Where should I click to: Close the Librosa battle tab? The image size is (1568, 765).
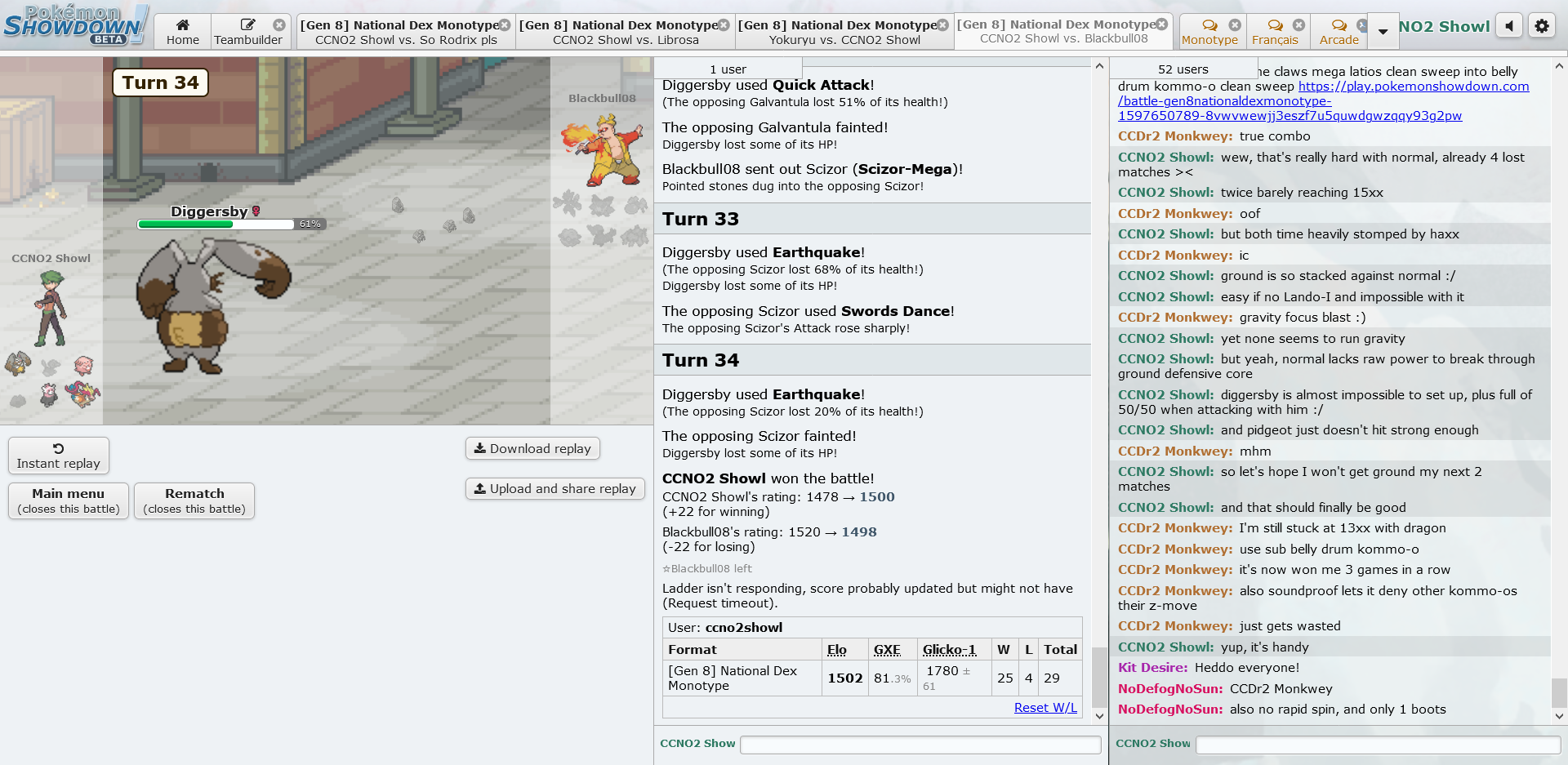(x=724, y=25)
